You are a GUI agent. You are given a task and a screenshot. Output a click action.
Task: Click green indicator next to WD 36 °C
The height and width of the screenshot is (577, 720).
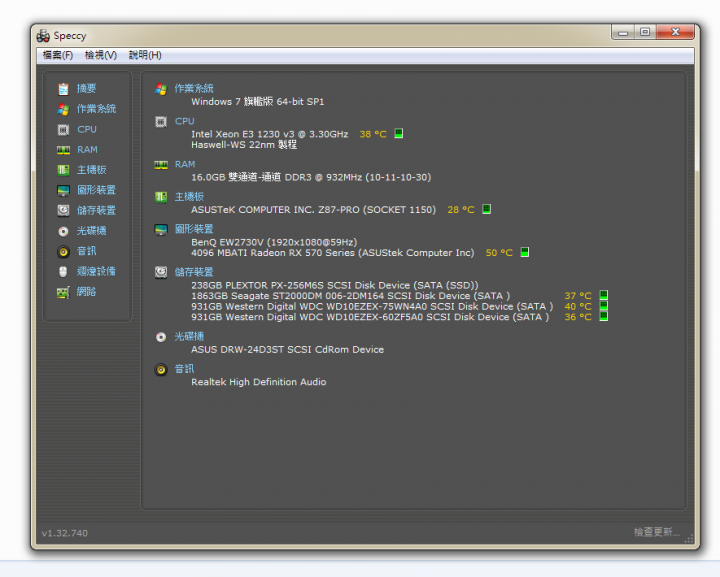click(604, 316)
